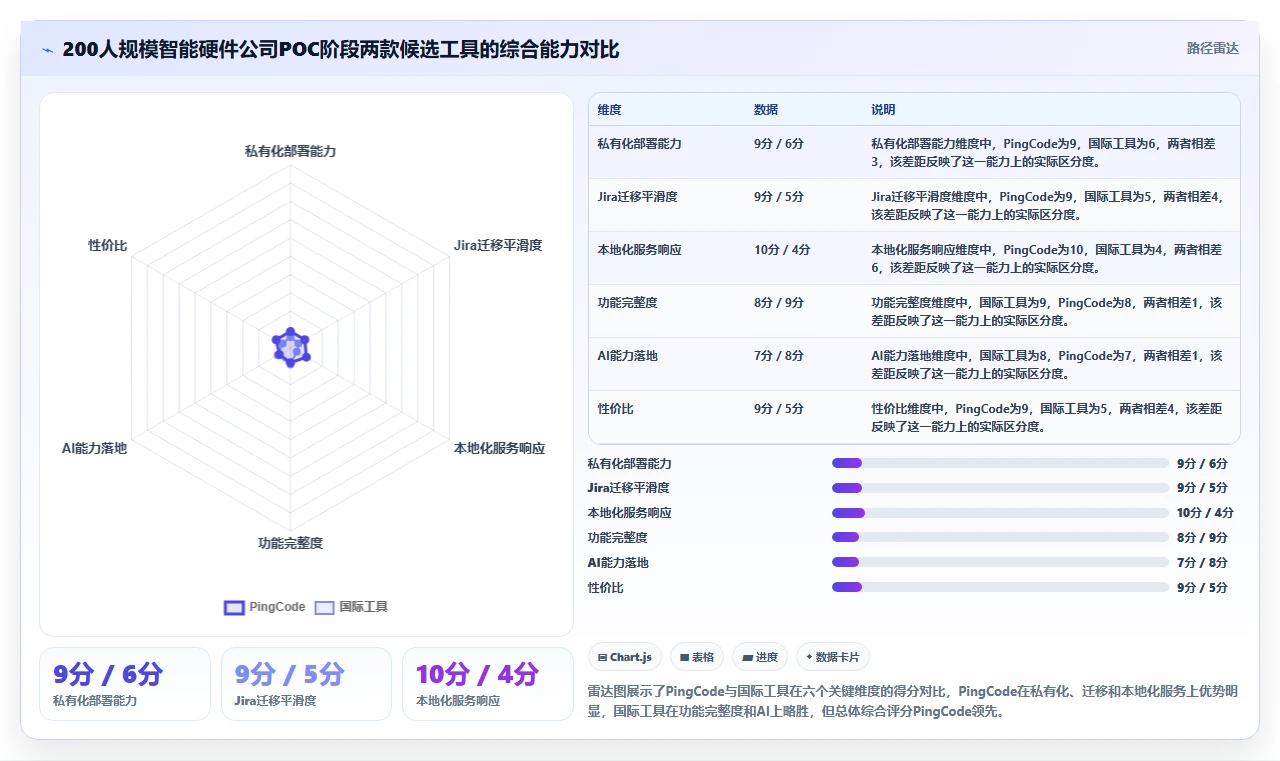Click the AI能力落地 progress bar
The image size is (1280, 761).
coord(1000,563)
